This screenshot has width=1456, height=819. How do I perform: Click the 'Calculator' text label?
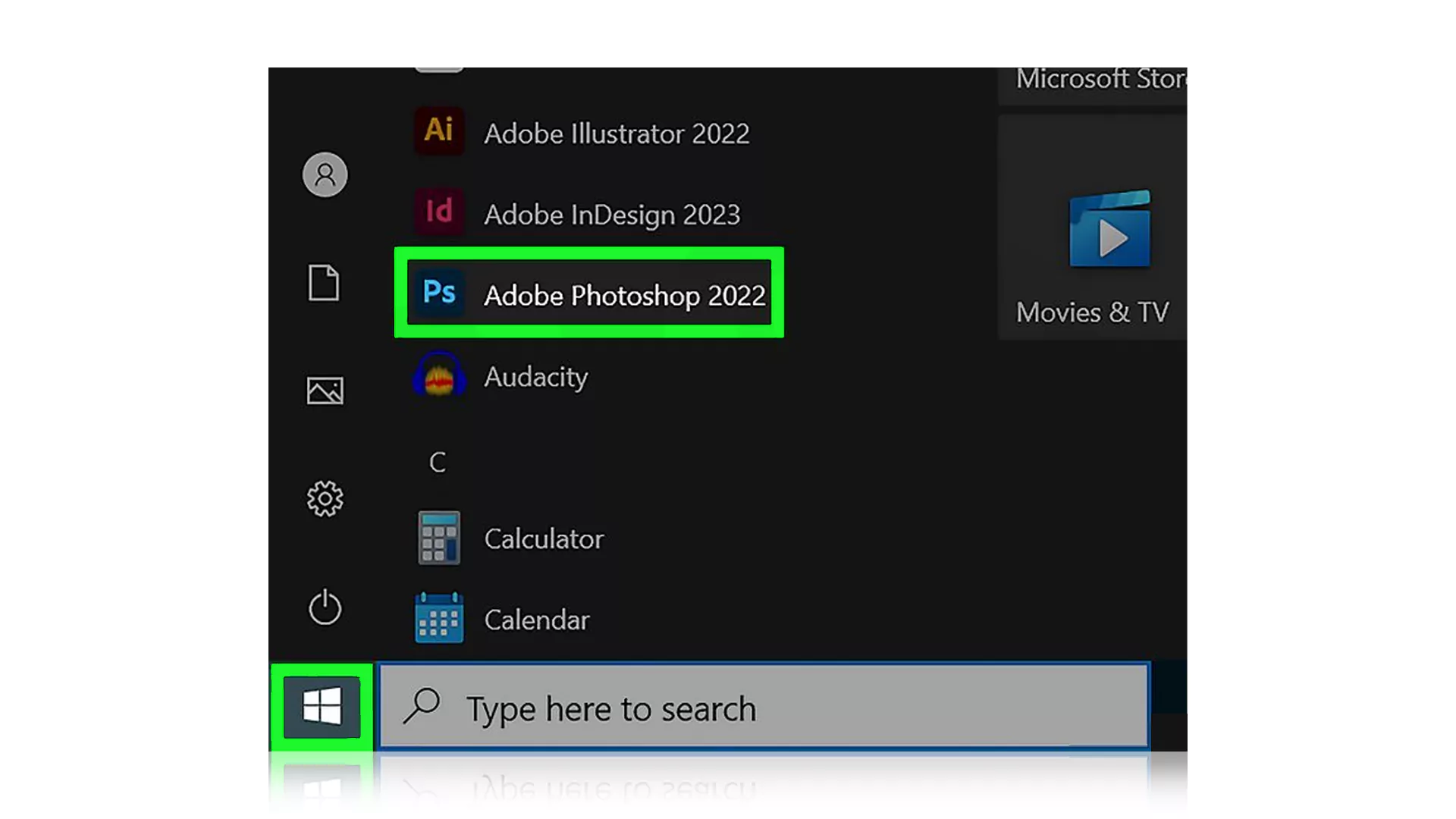pos(544,538)
